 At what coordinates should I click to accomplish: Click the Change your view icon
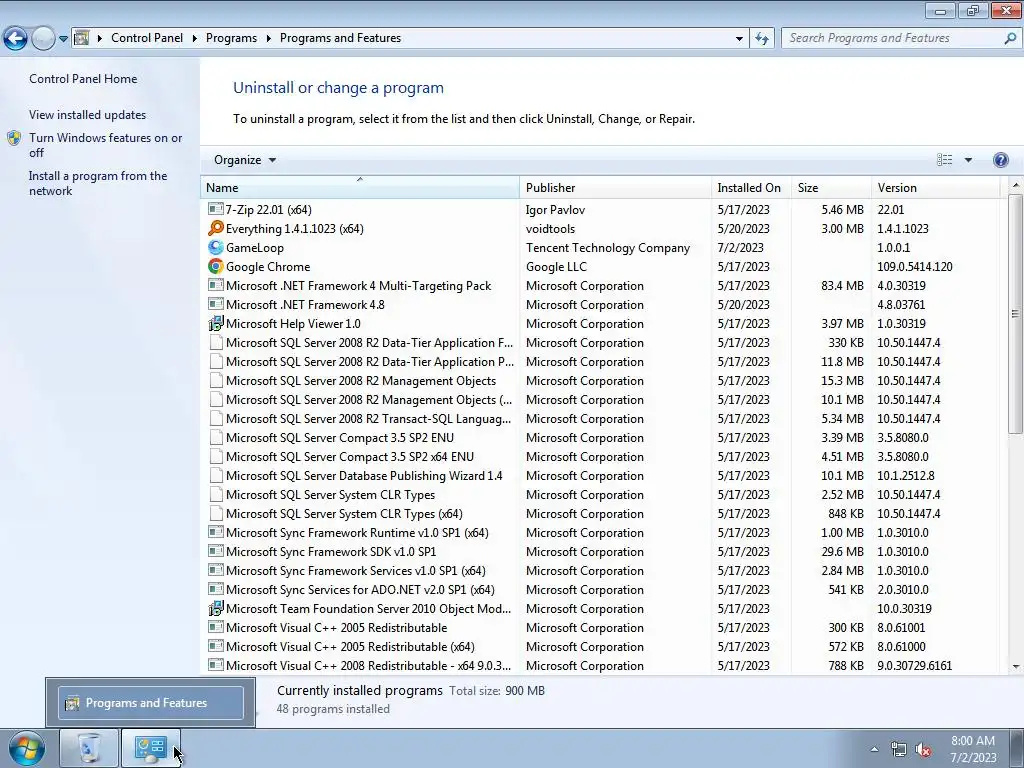[944, 160]
